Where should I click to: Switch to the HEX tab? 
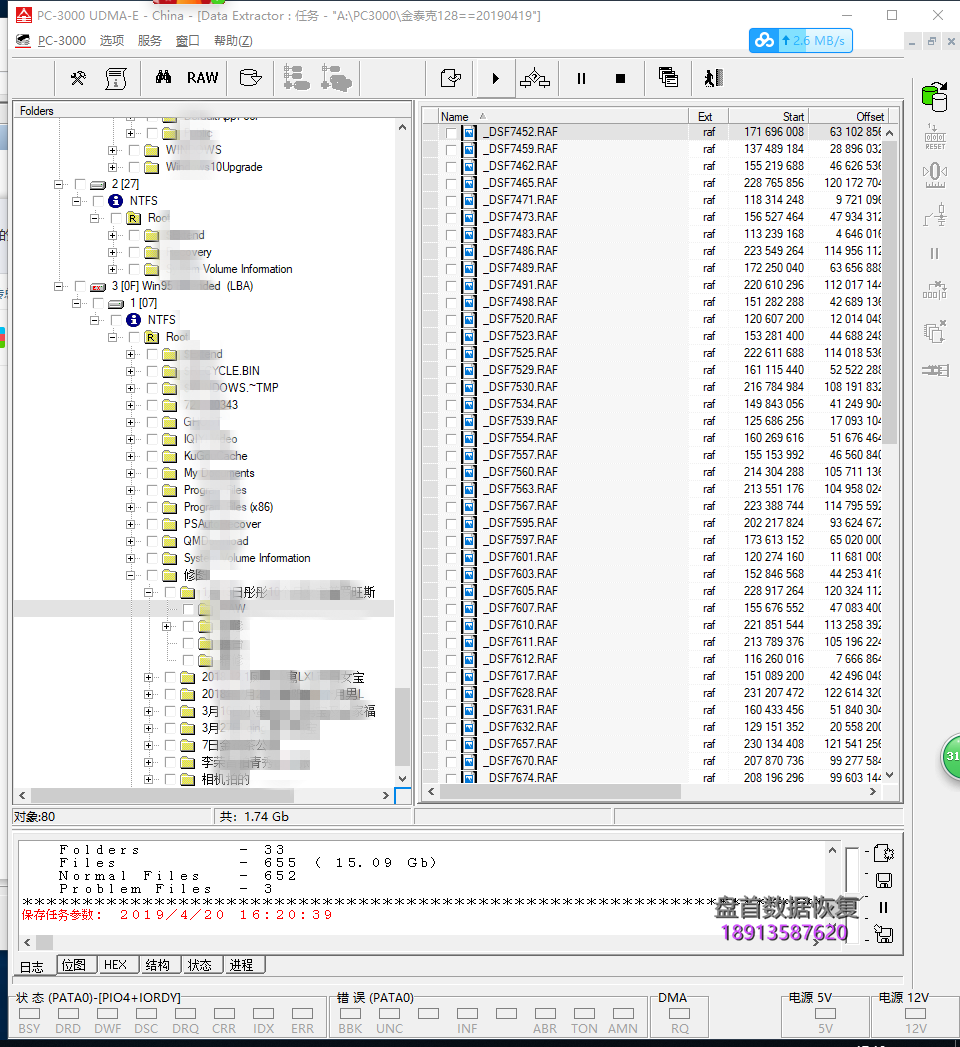116,965
